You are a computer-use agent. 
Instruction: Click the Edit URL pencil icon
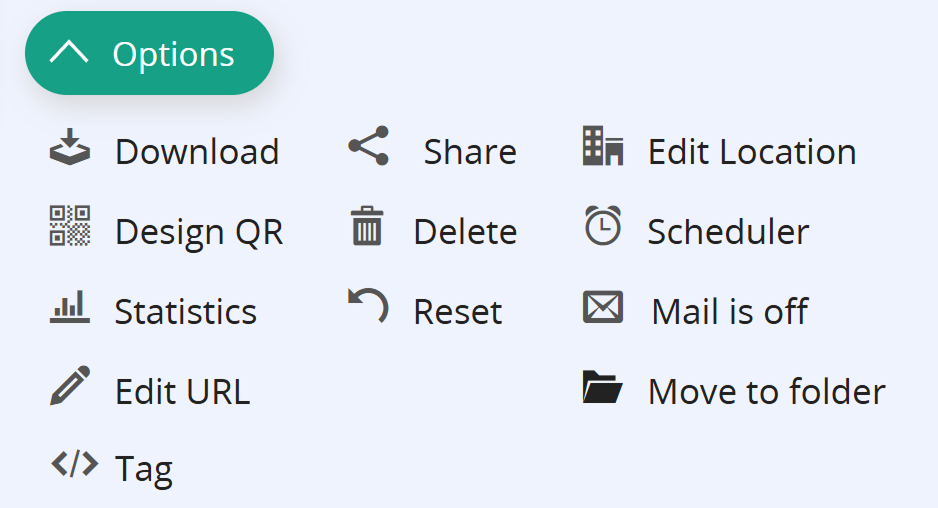[70, 386]
